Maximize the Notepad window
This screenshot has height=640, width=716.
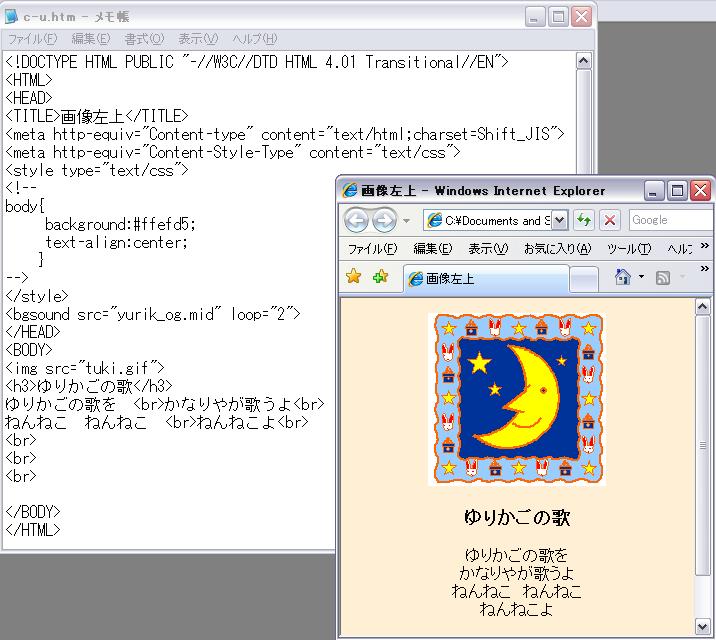[x=558, y=17]
